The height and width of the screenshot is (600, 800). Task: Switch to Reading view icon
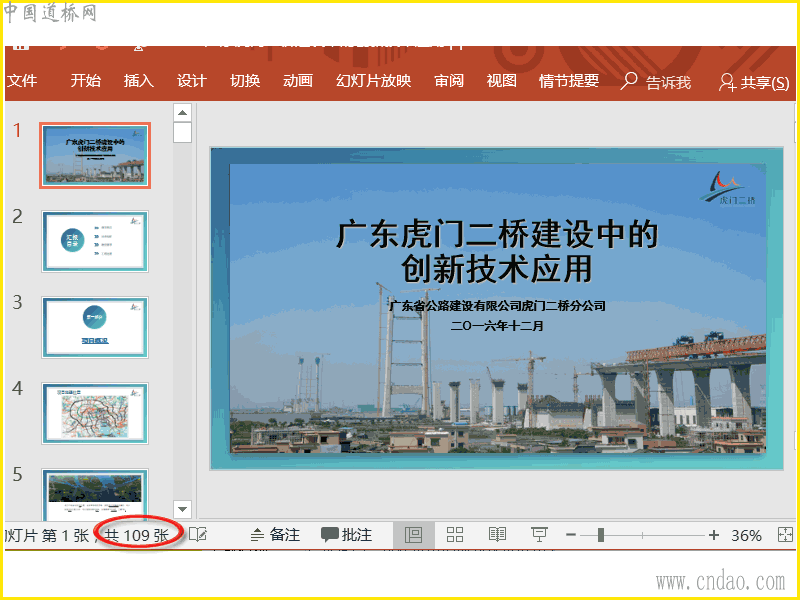(x=497, y=535)
